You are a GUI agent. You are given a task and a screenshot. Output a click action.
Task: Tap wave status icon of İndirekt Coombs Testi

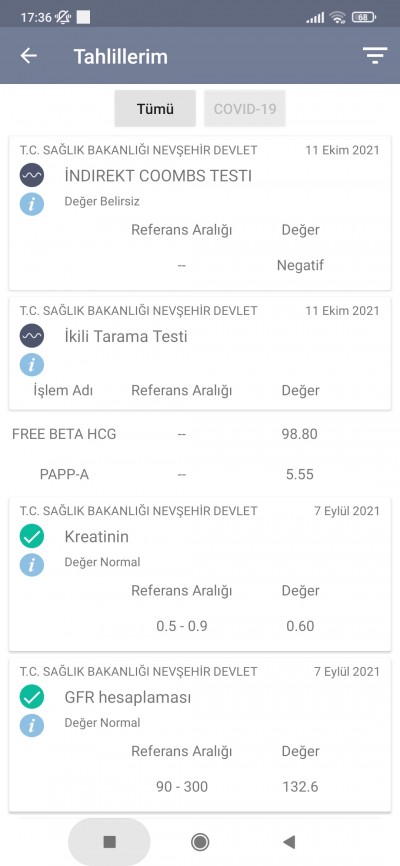click(31, 176)
